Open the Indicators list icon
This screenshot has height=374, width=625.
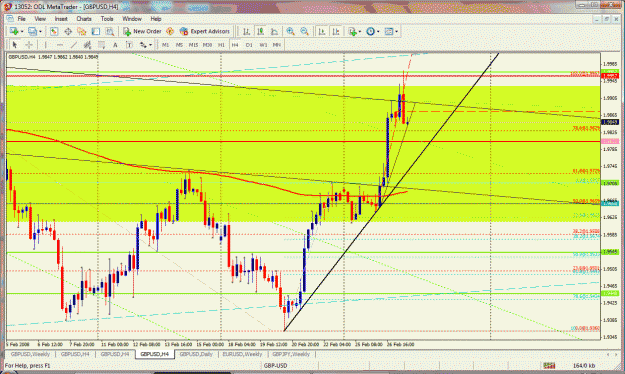pyautogui.click(x=352, y=31)
